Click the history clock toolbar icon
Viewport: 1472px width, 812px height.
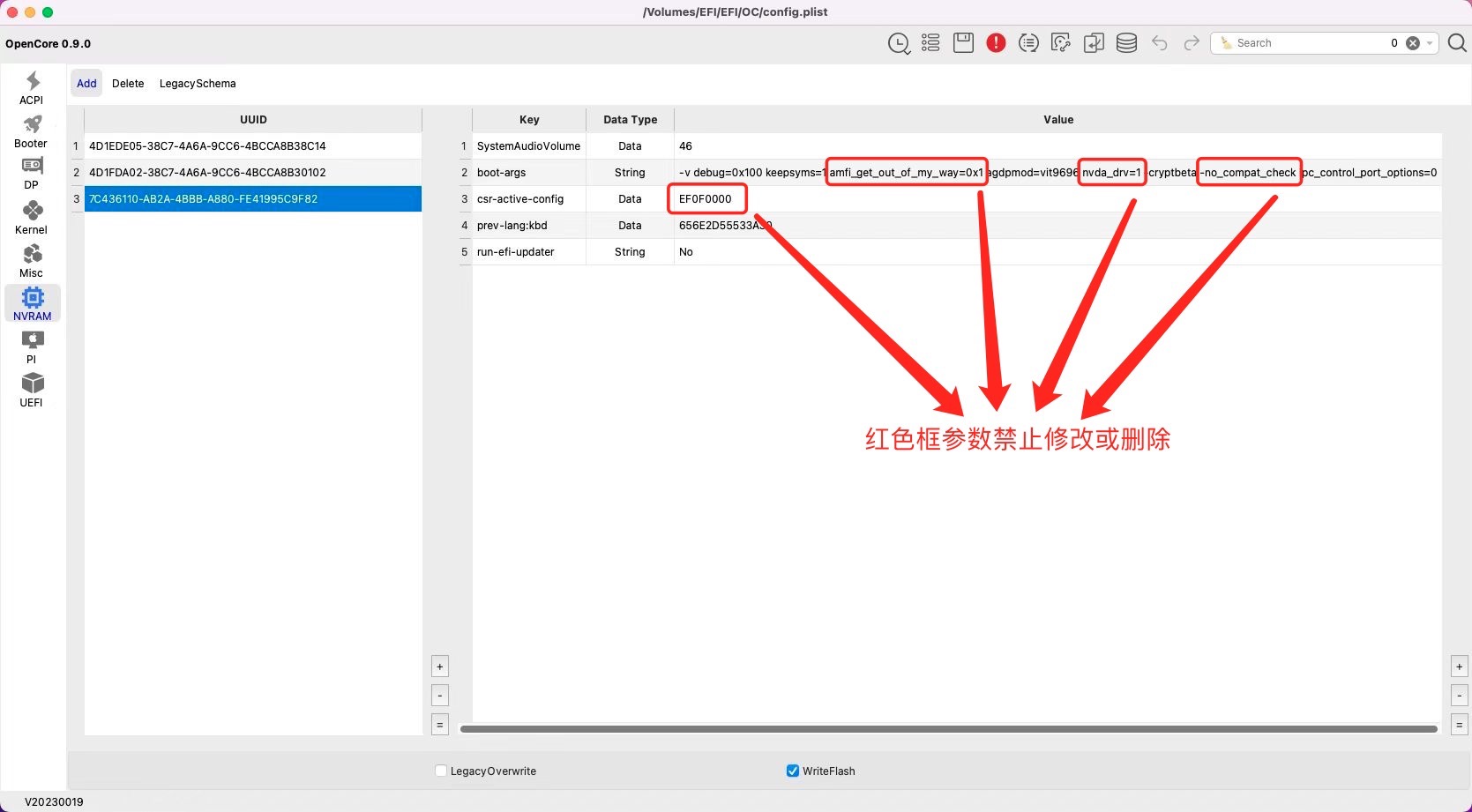pos(899,43)
